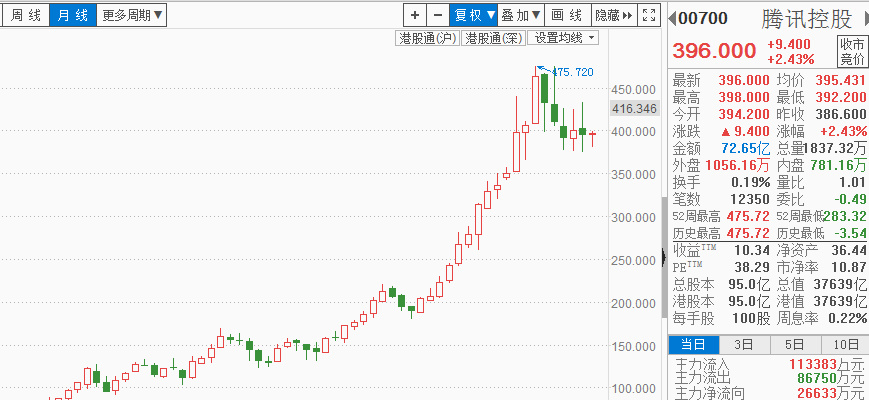Image resolution: width=869 pixels, height=400 pixels.
Task: Click the 隐藏 hide panel button
Action: 614,15
